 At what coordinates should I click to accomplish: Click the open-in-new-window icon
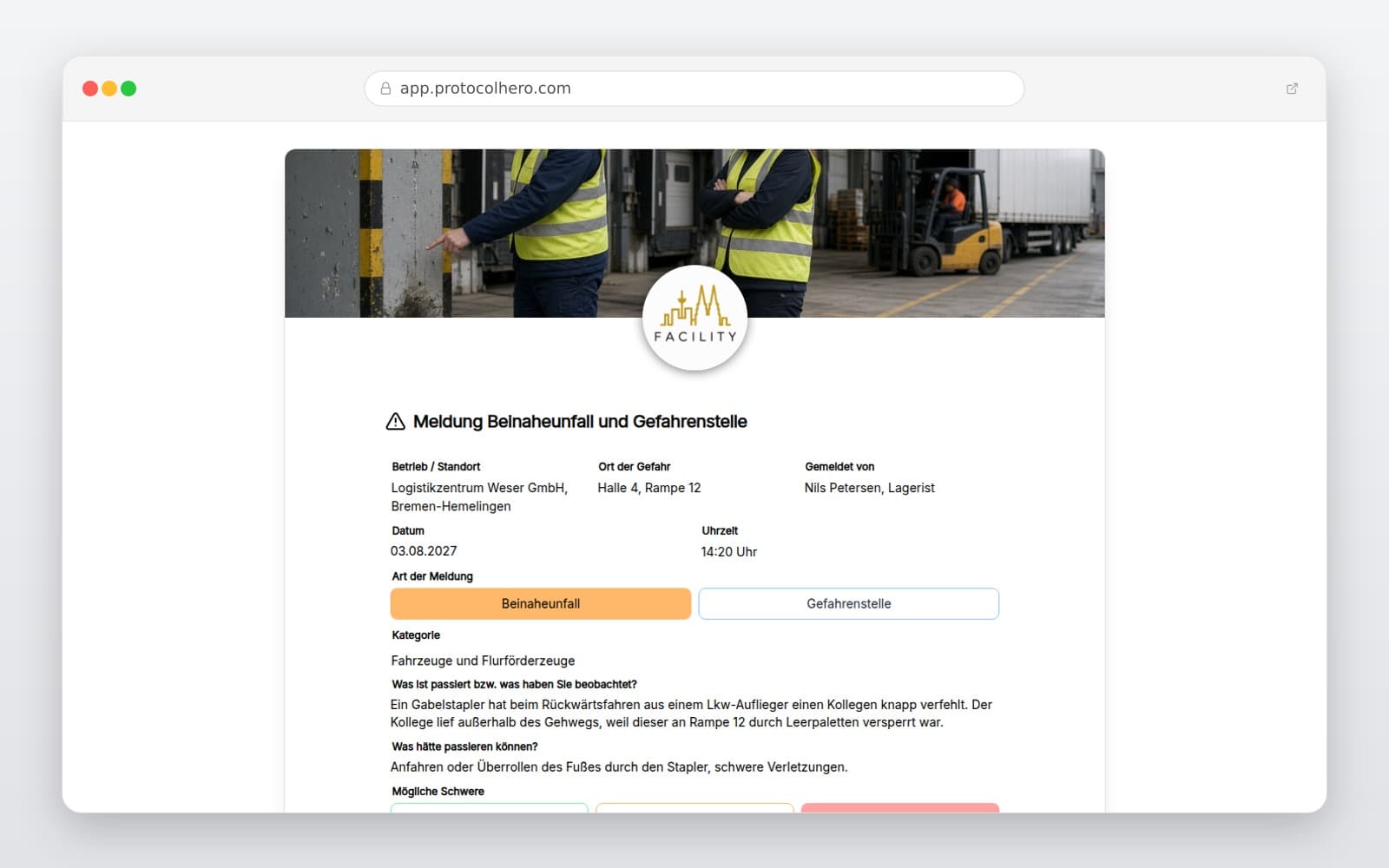(1292, 89)
